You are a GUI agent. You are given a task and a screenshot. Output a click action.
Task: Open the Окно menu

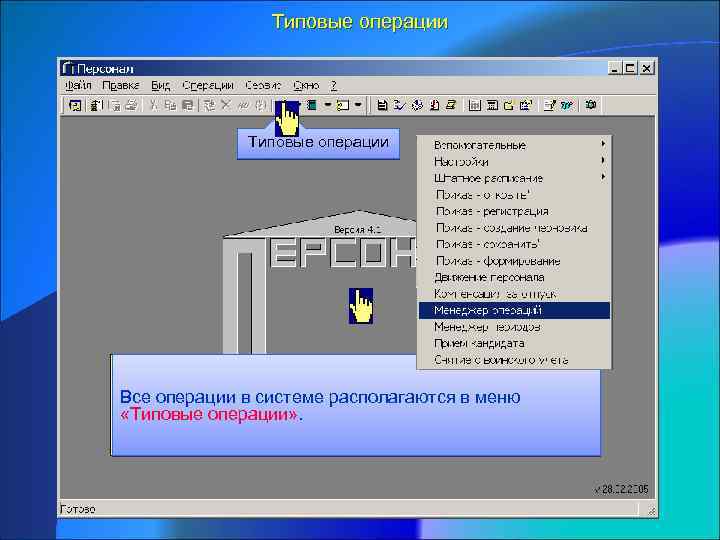point(306,85)
